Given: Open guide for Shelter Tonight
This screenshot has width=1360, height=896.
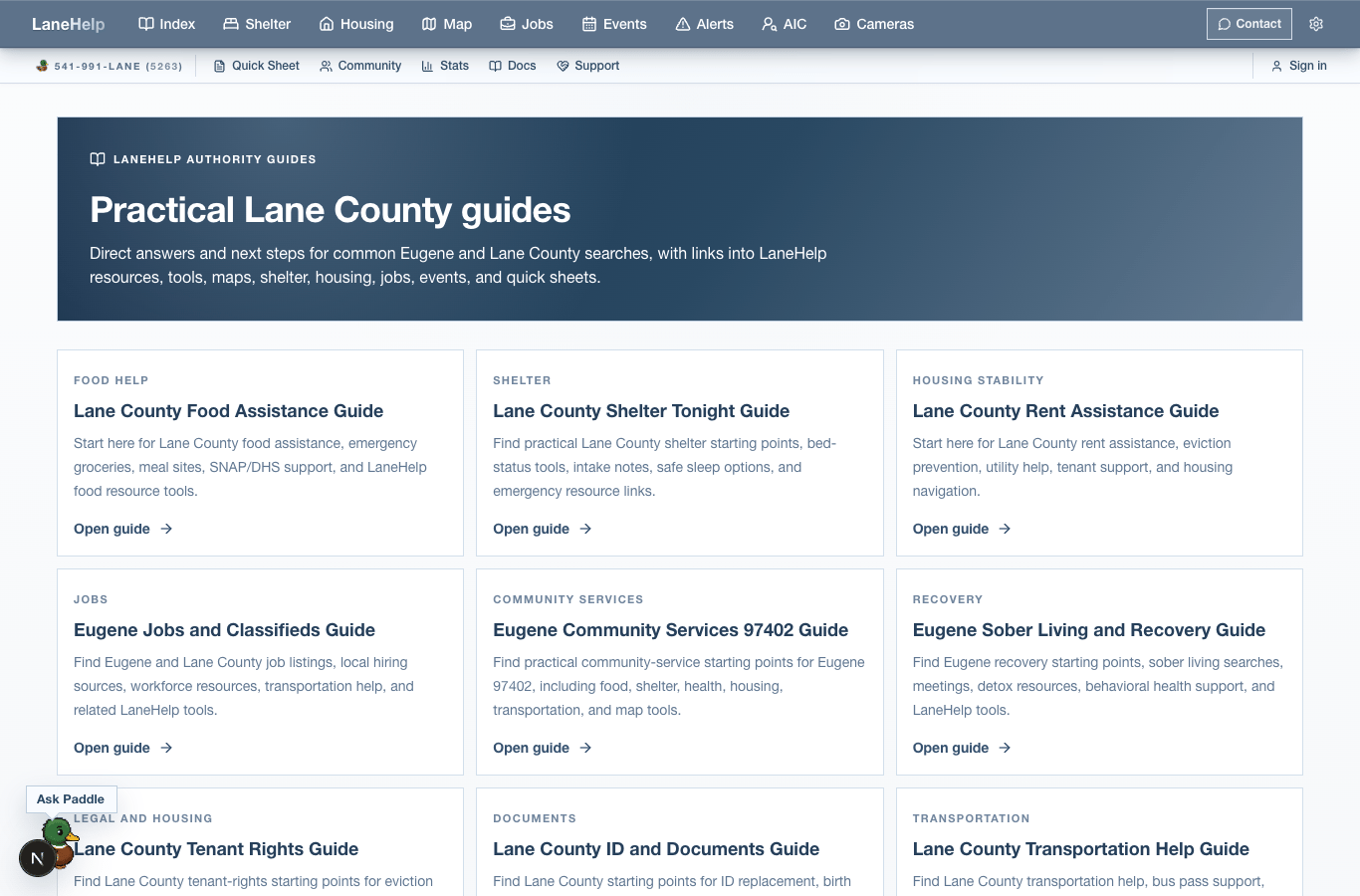Looking at the screenshot, I should (x=543, y=529).
